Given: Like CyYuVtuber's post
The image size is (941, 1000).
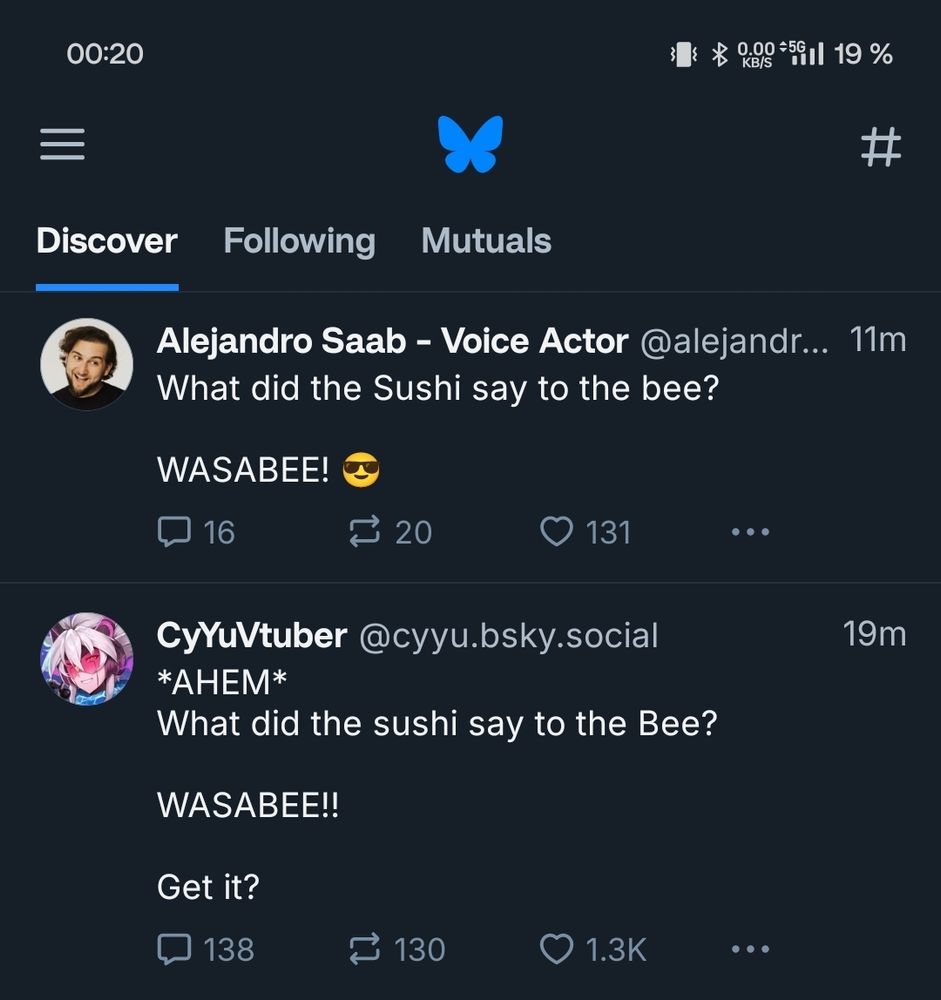Looking at the screenshot, I should click(556, 948).
